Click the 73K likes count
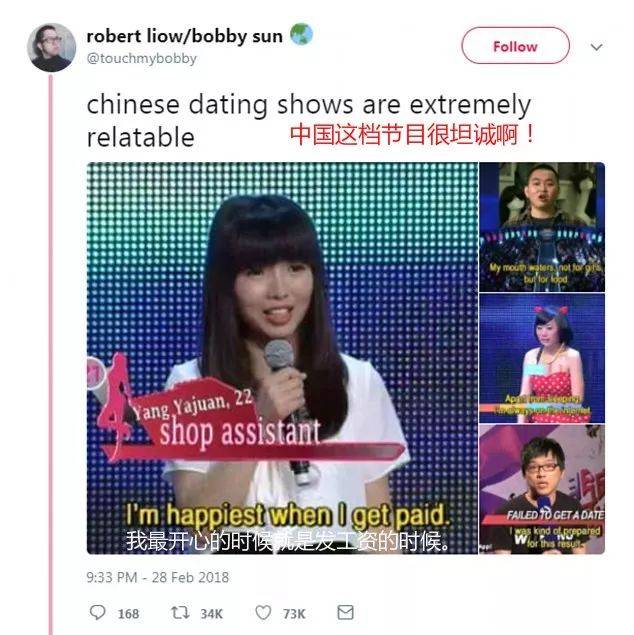Image resolution: width=634 pixels, height=635 pixels. pos(294,614)
